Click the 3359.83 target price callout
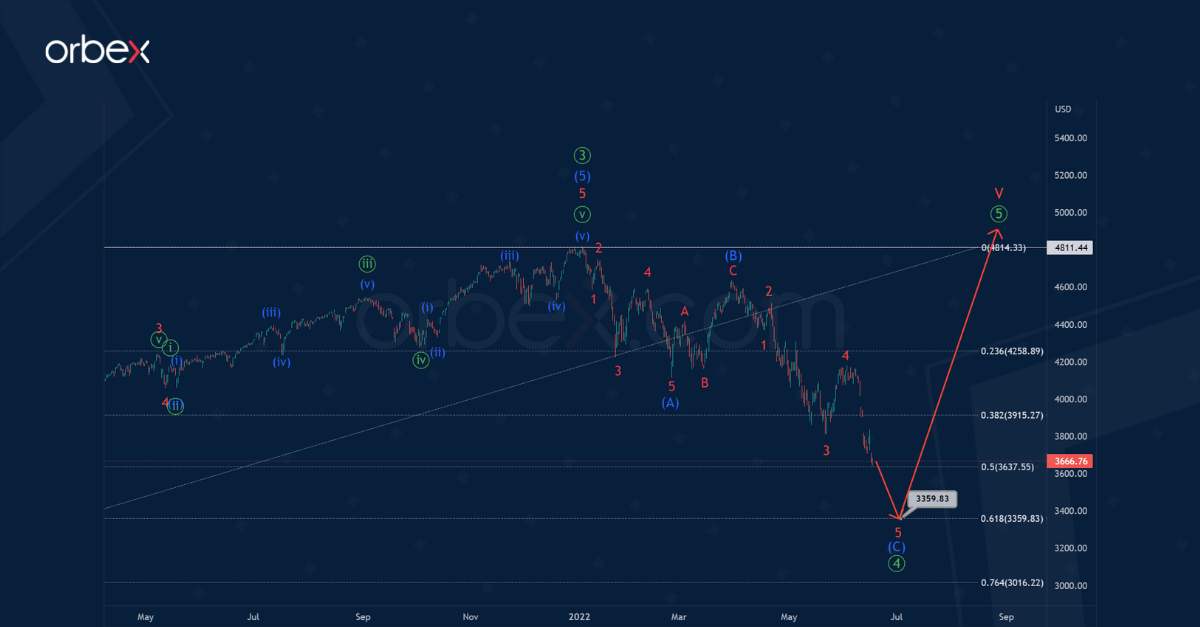 pos(931,498)
